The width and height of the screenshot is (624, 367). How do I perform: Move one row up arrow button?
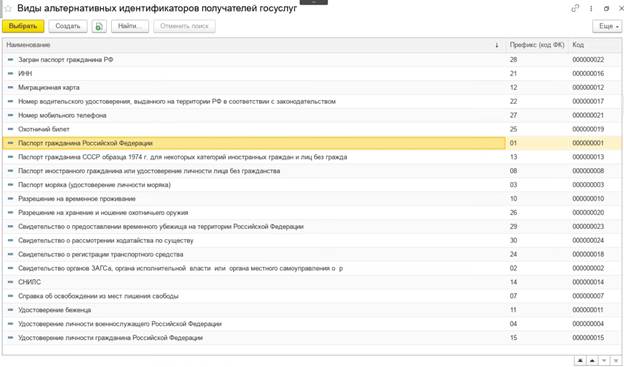pos(592,361)
